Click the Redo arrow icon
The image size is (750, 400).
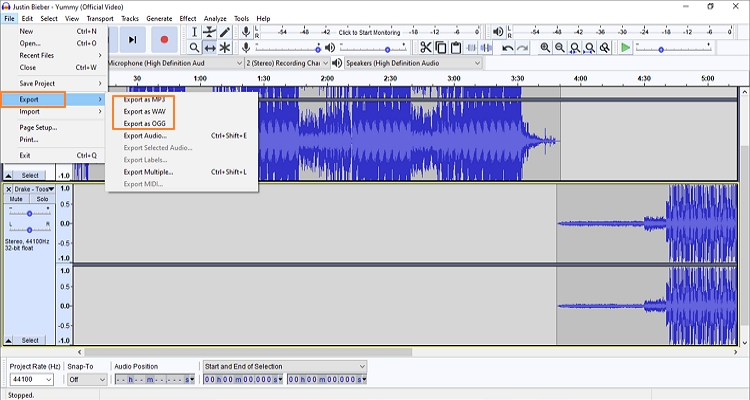click(x=523, y=47)
